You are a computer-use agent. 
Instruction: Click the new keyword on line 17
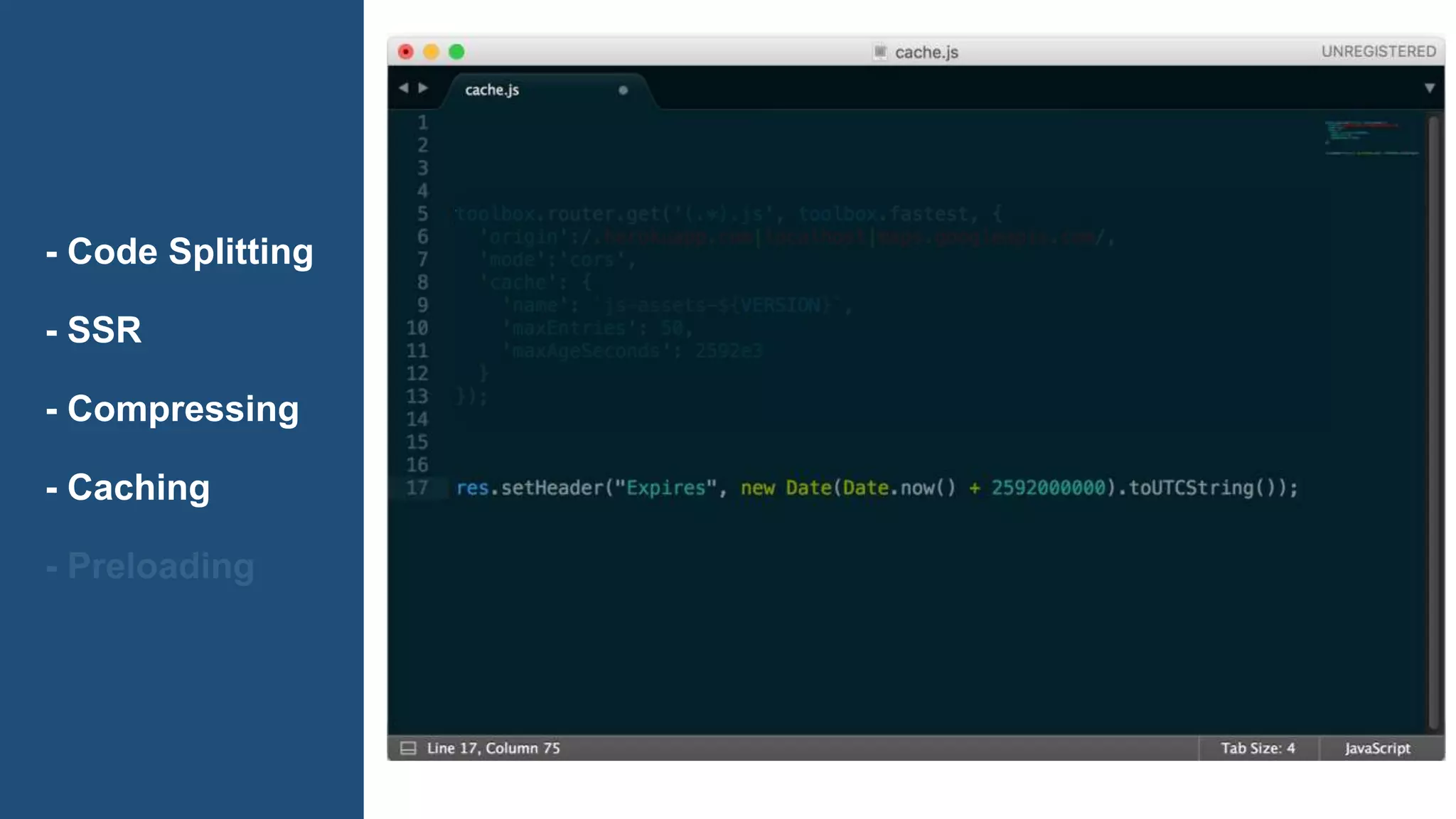(x=757, y=488)
